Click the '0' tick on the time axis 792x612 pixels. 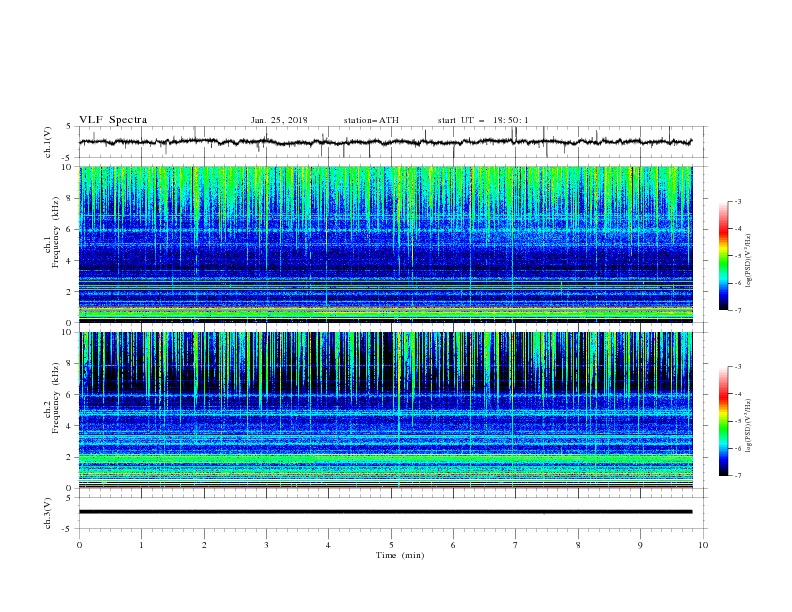tap(79, 545)
